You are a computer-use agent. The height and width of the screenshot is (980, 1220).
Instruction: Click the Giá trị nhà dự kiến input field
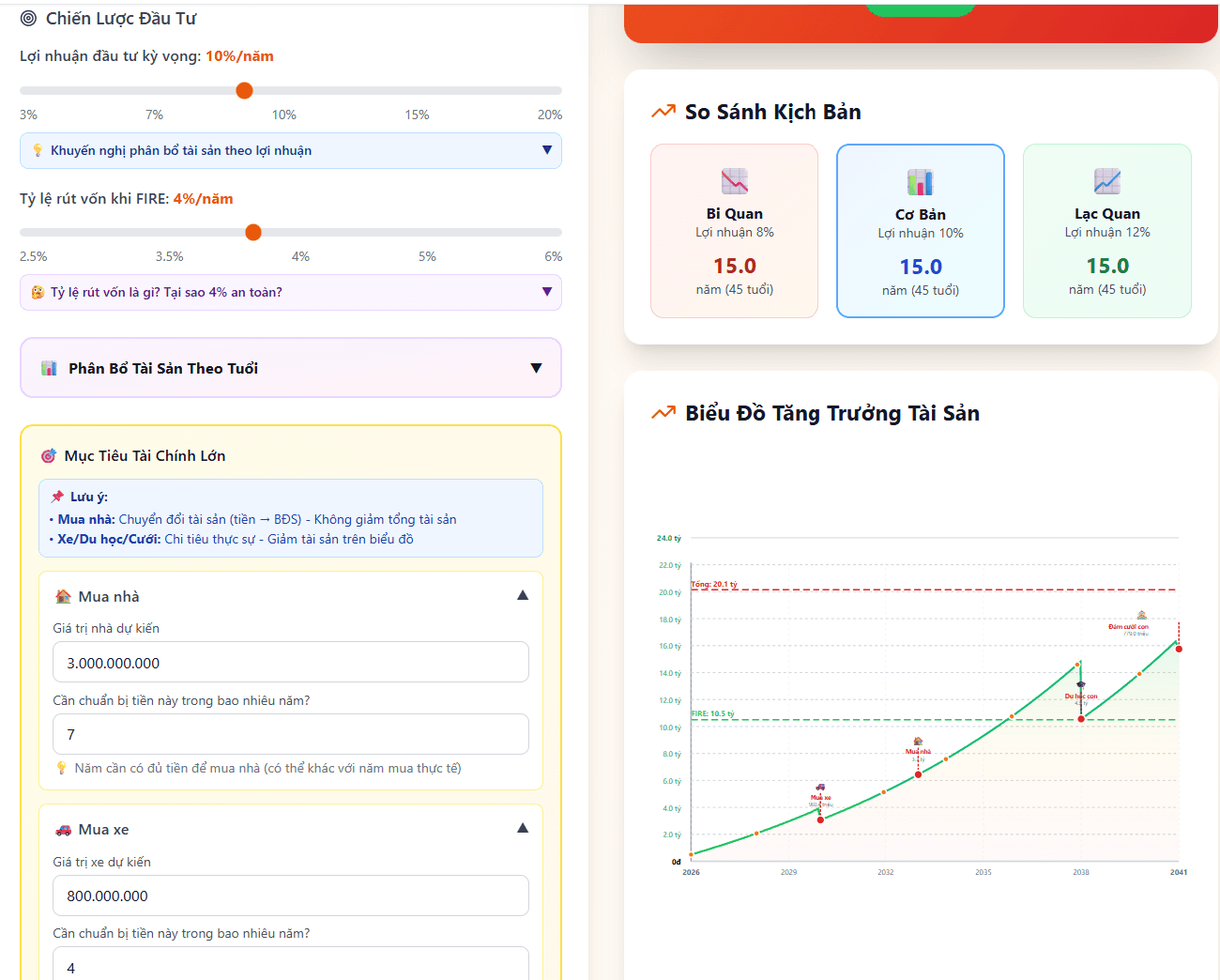click(x=291, y=663)
